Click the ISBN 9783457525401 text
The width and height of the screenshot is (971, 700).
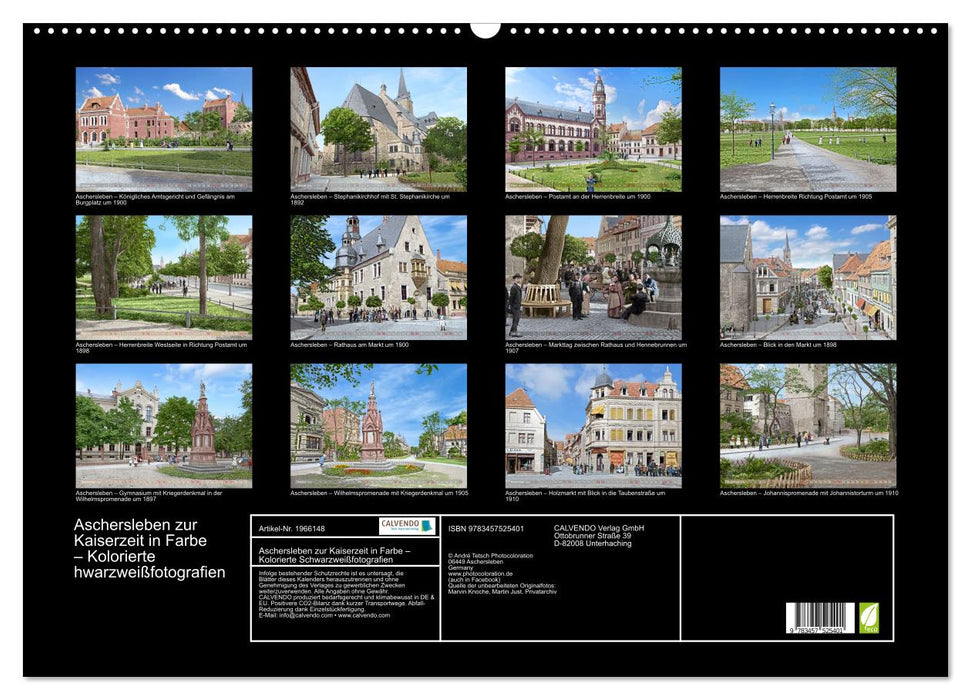coord(486,528)
